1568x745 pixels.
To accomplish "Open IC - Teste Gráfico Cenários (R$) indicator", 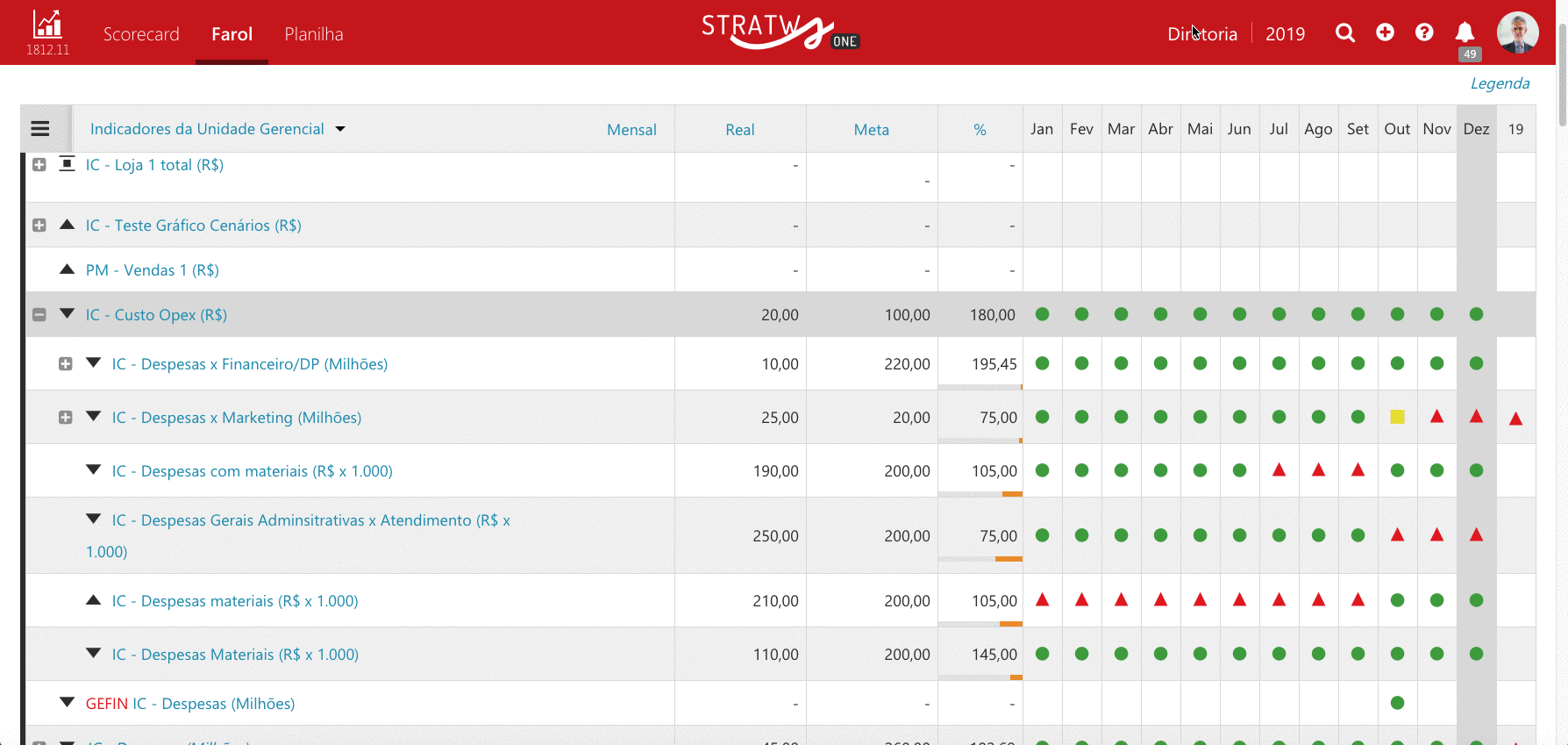I will (x=194, y=226).
